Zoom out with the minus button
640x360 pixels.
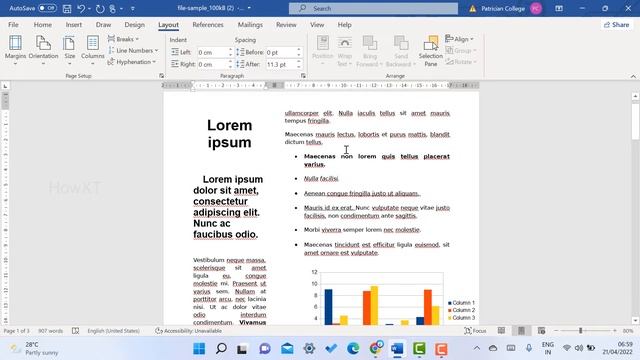(556, 331)
